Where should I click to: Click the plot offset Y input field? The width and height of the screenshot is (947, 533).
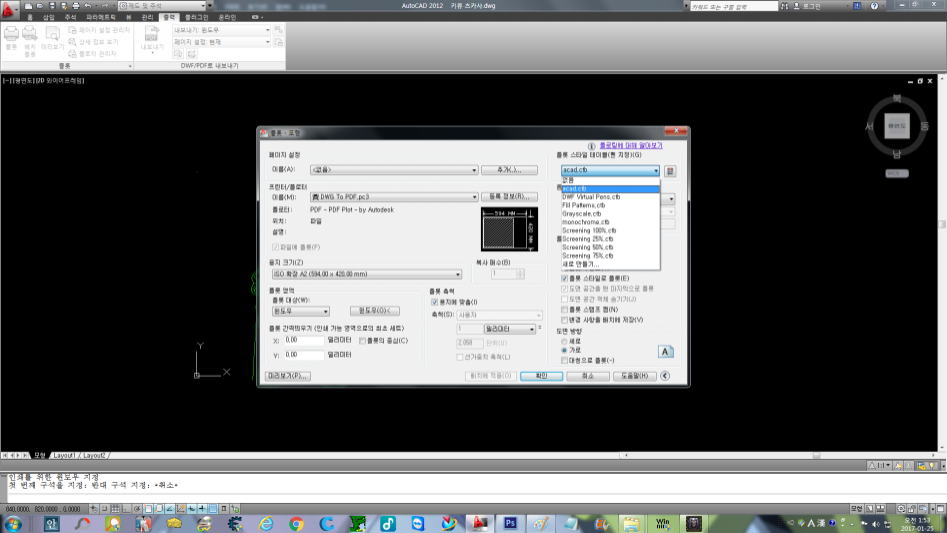click(304, 355)
